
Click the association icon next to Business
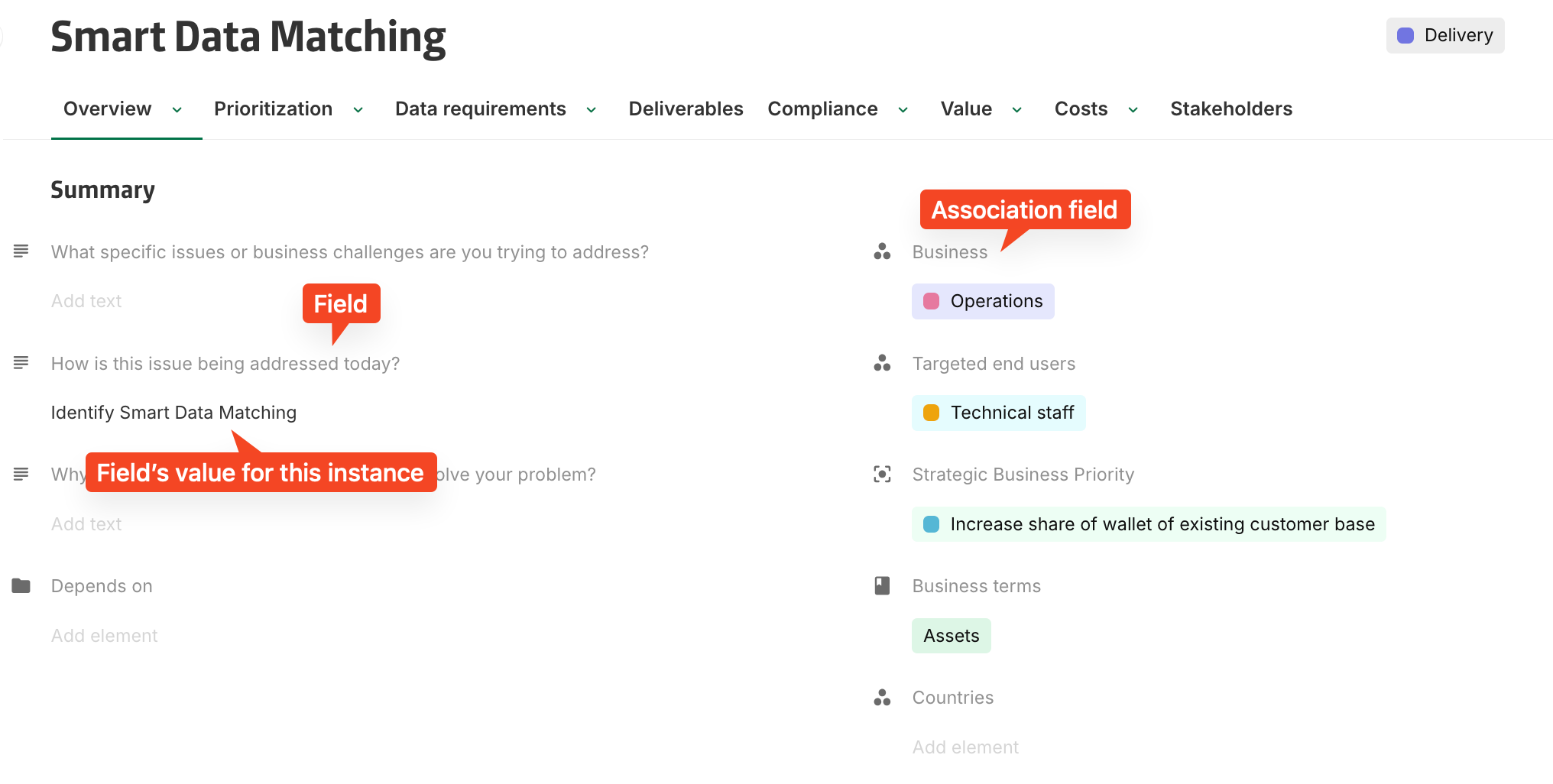(x=882, y=251)
